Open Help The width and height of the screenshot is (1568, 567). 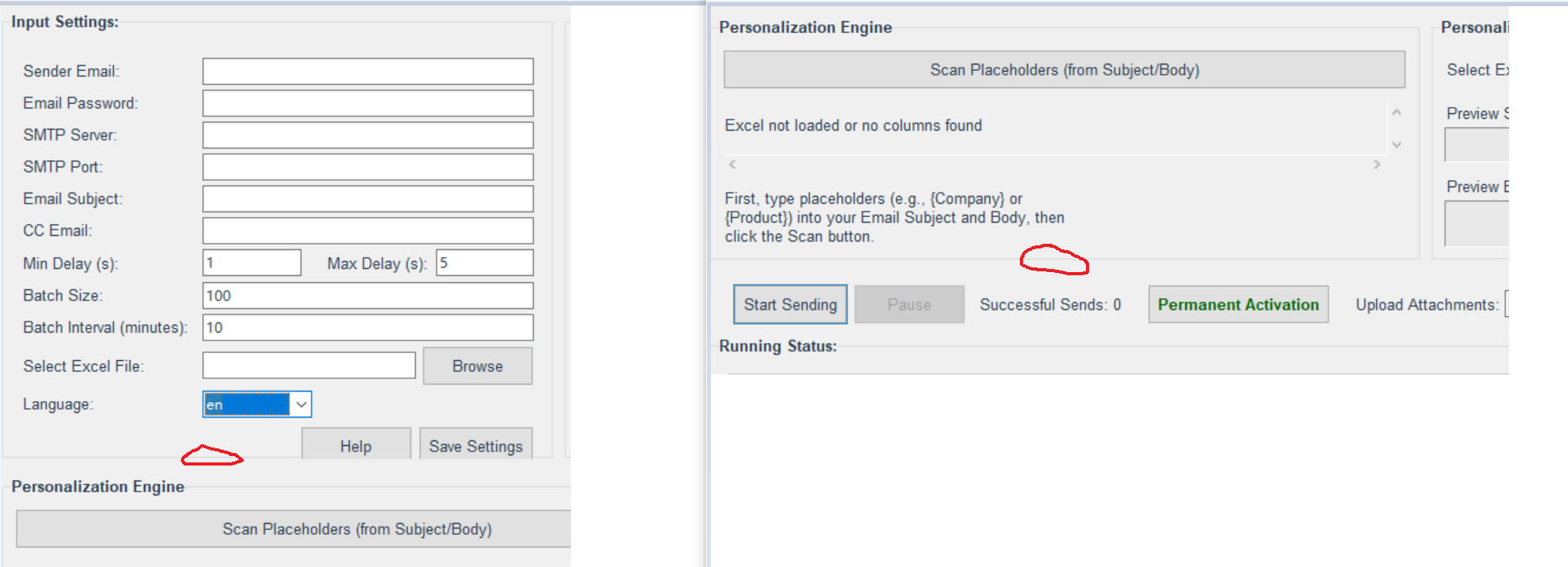click(355, 445)
